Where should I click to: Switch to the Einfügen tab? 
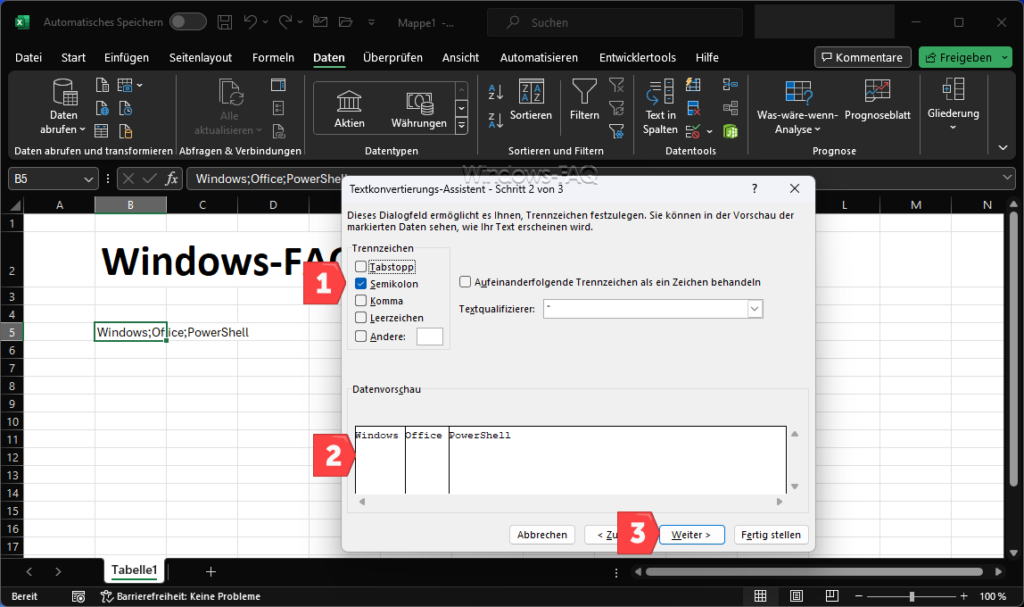(x=126, y=57)
